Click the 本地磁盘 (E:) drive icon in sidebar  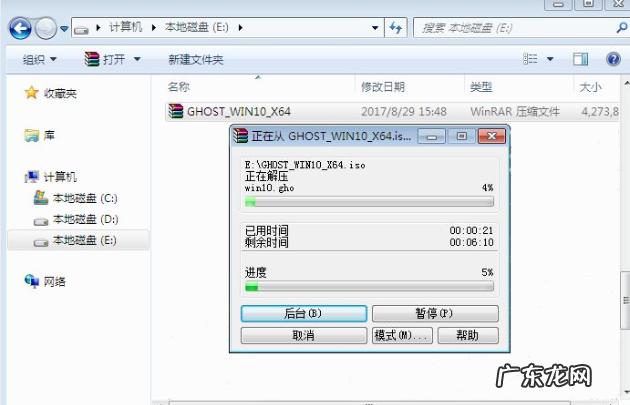click(x=41, y=242)
